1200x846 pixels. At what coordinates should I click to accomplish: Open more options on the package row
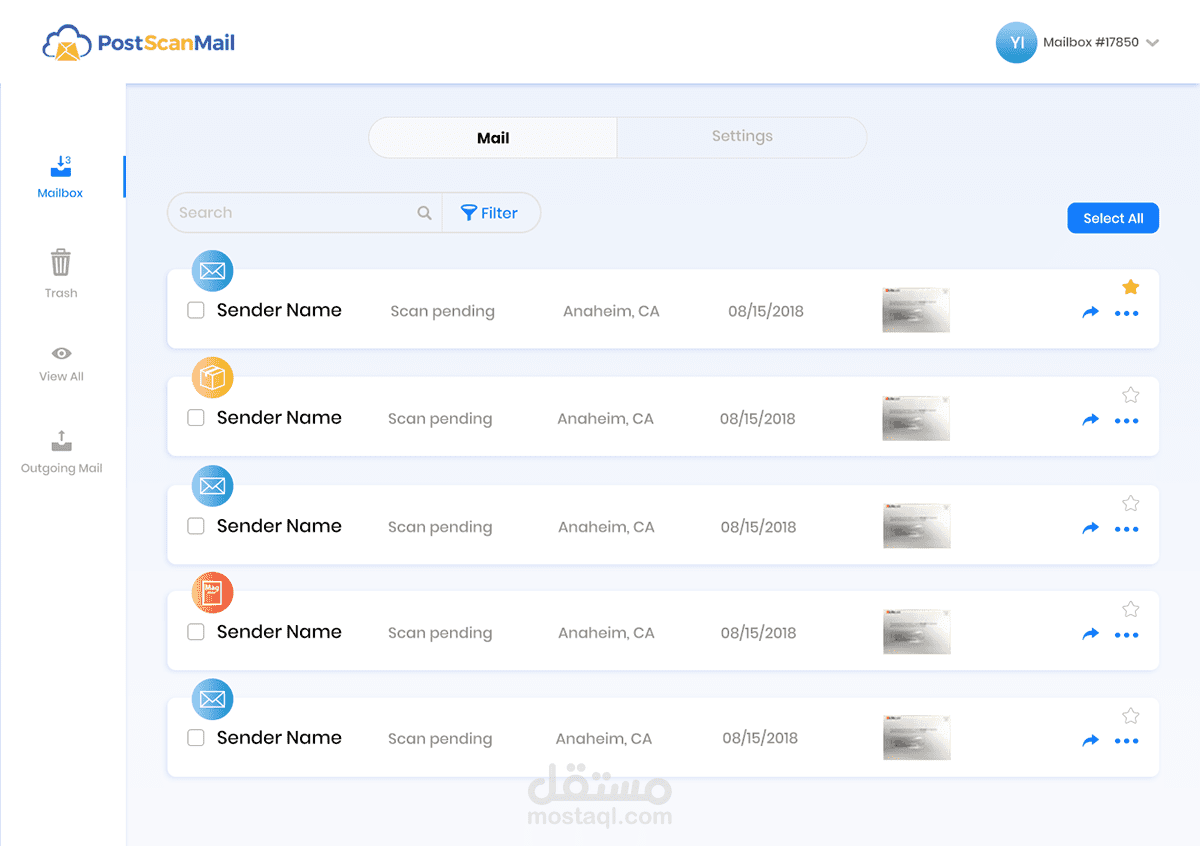(1127, 421)
